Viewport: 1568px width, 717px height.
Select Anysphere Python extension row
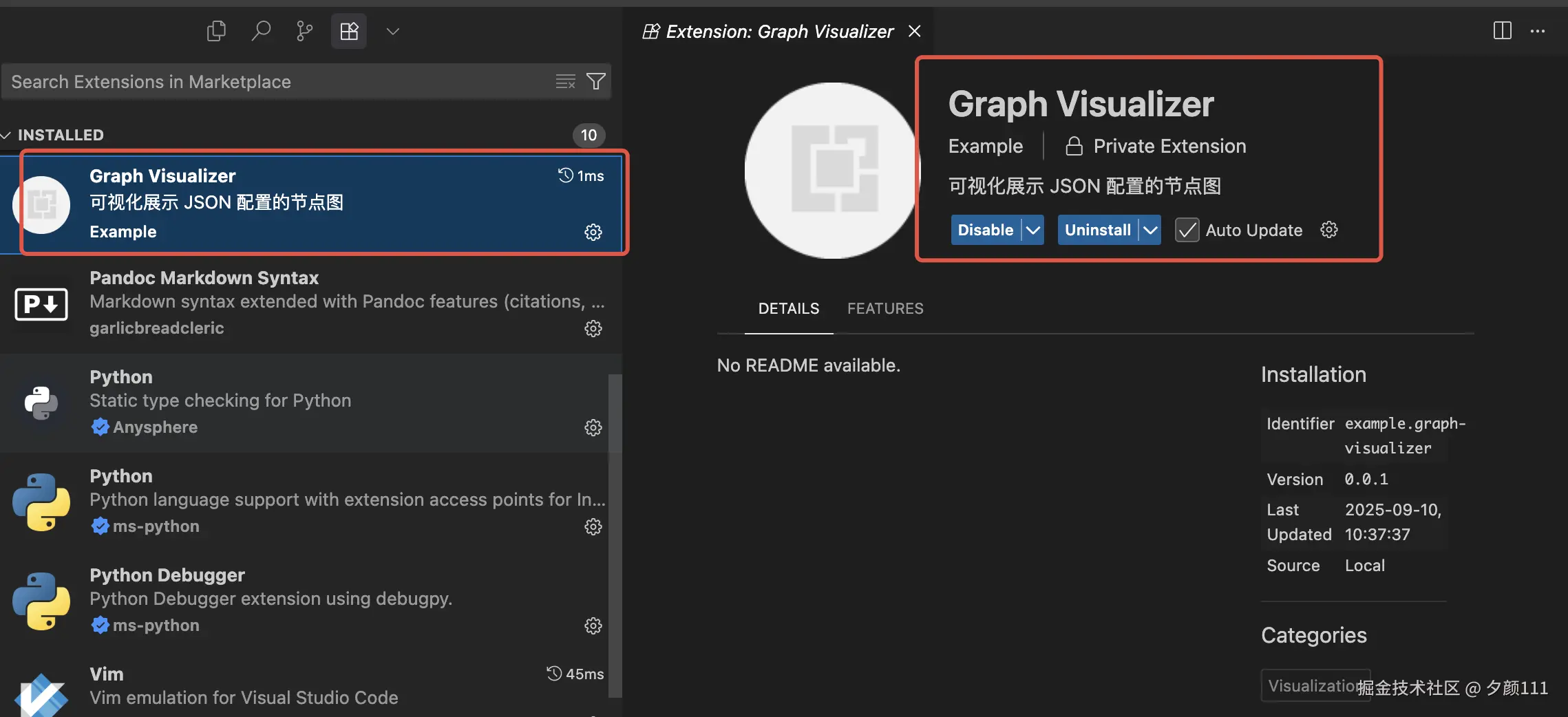[x=304, y=403]
